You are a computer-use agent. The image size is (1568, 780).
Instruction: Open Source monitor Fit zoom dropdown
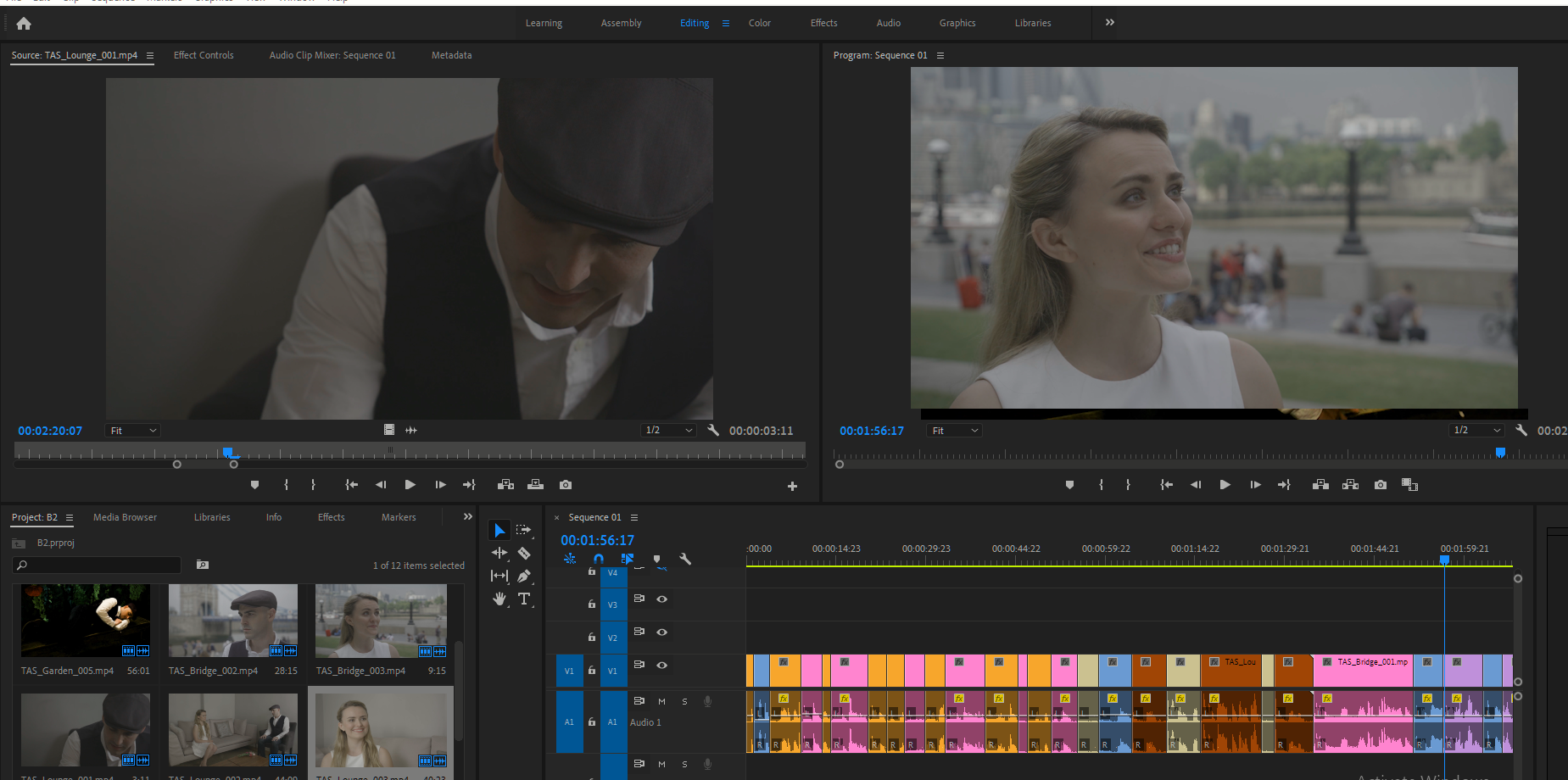point(133,431)
